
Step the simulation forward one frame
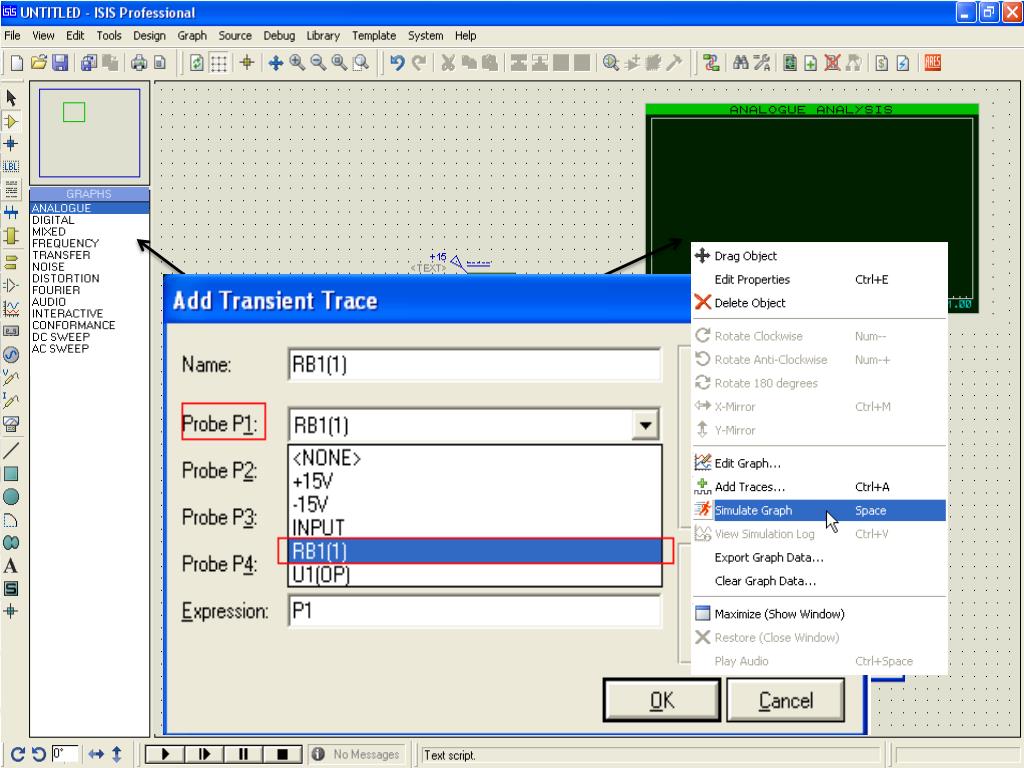tap(204, 754)
